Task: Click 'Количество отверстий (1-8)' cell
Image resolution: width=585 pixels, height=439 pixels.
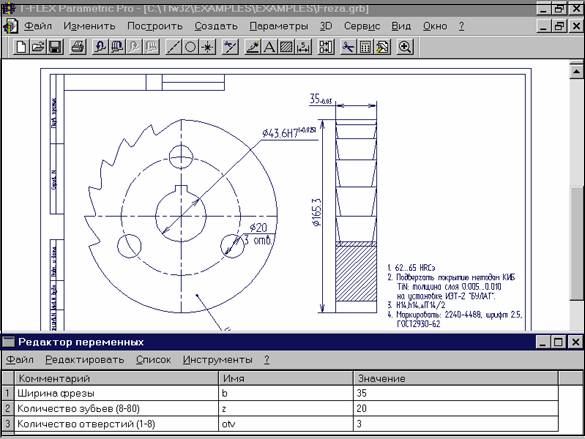Action: (x=116, y=423)
